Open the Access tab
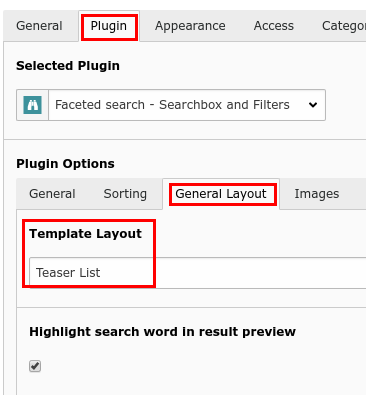 click(x=274, y=26)
